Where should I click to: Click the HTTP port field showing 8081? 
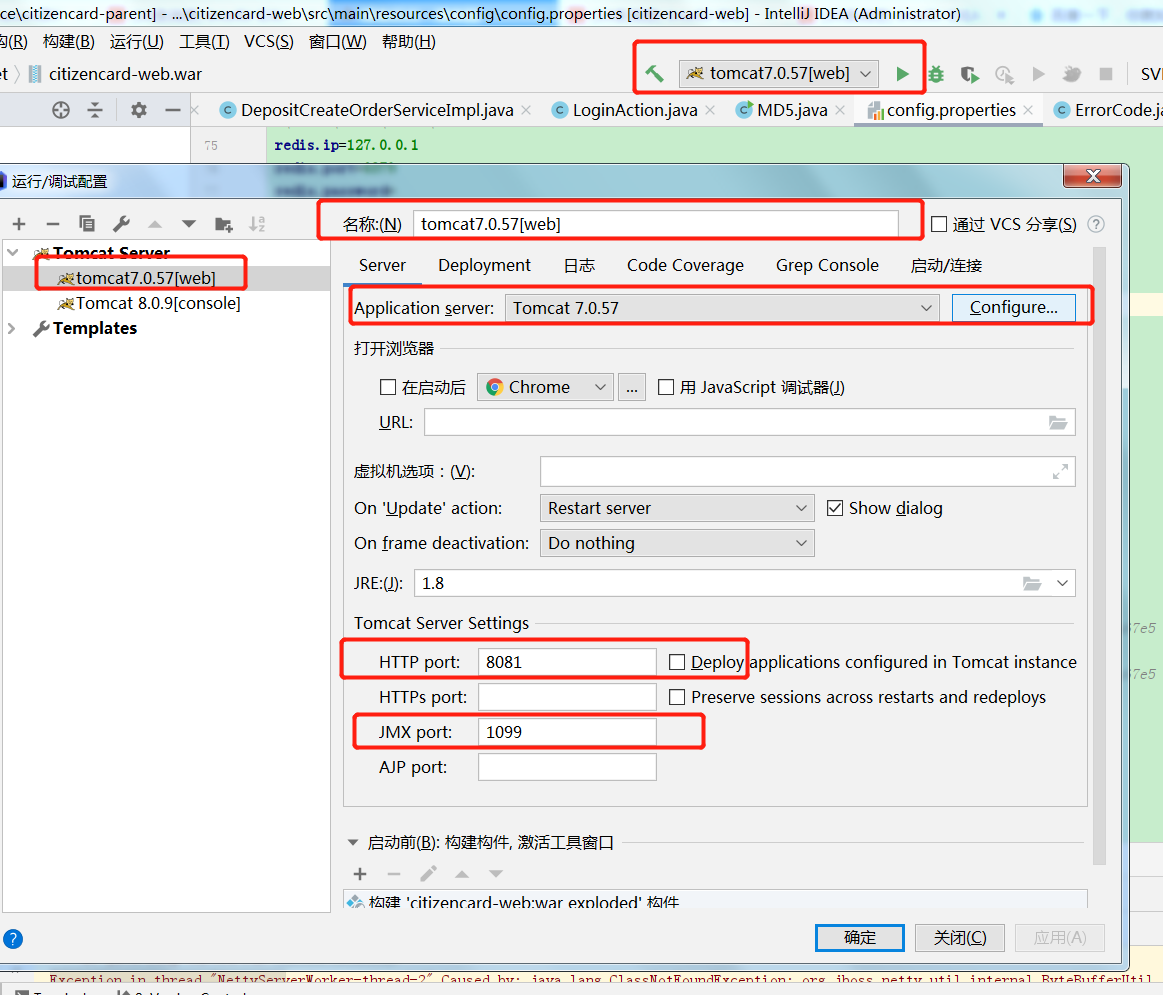567,662
